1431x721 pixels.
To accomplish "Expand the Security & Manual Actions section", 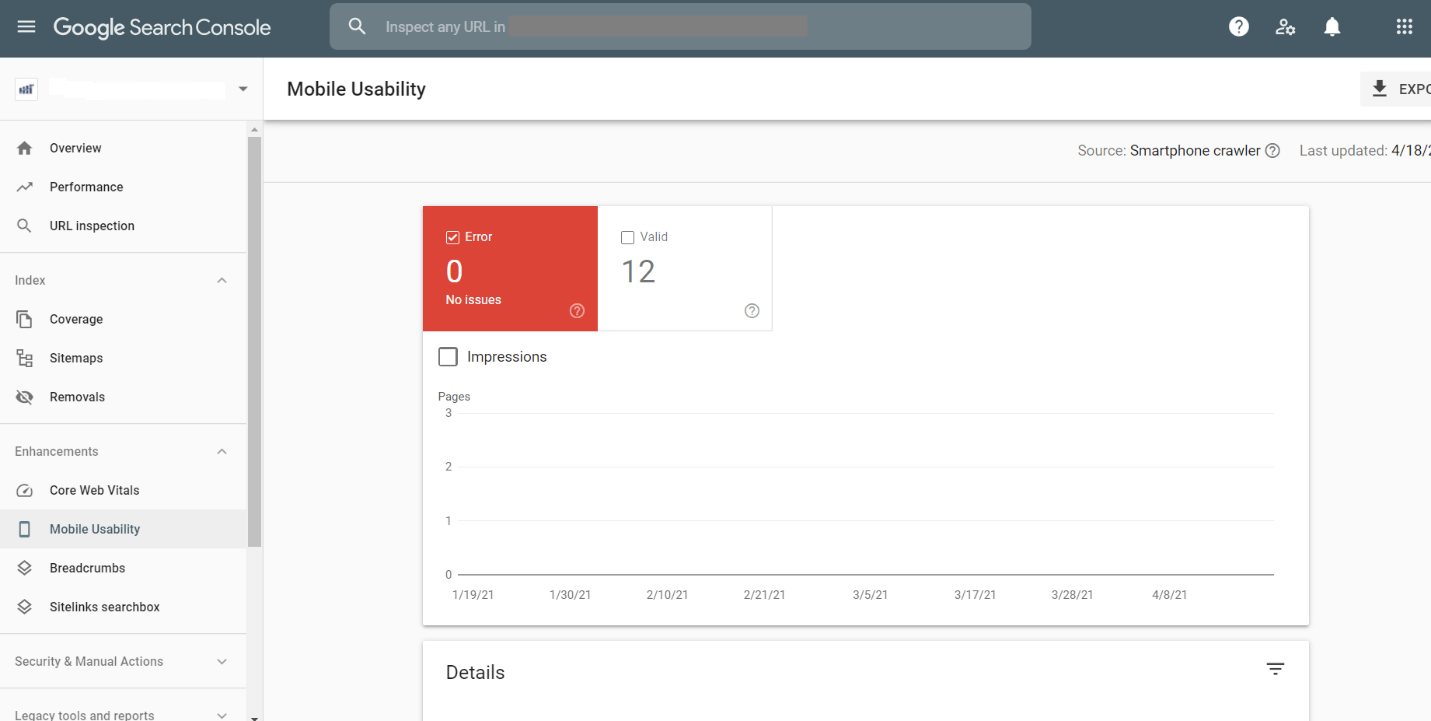I will 221,661.
